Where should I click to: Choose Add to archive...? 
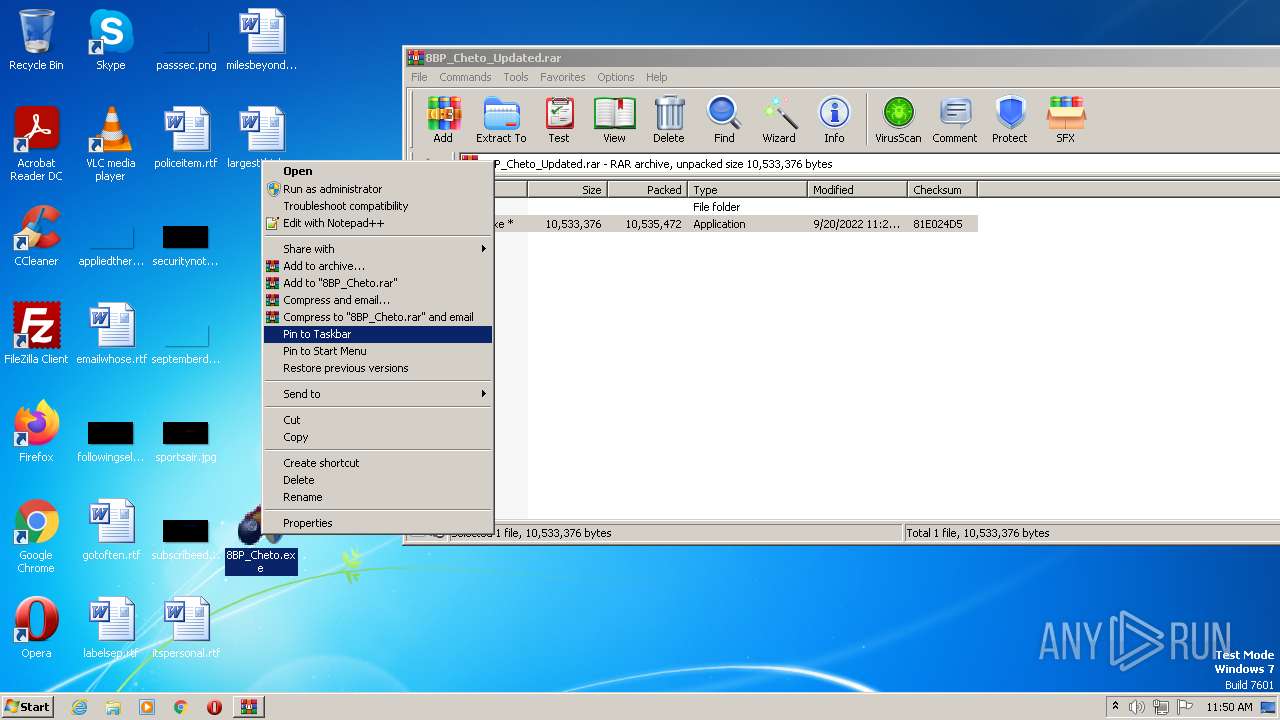pos(378,266)
